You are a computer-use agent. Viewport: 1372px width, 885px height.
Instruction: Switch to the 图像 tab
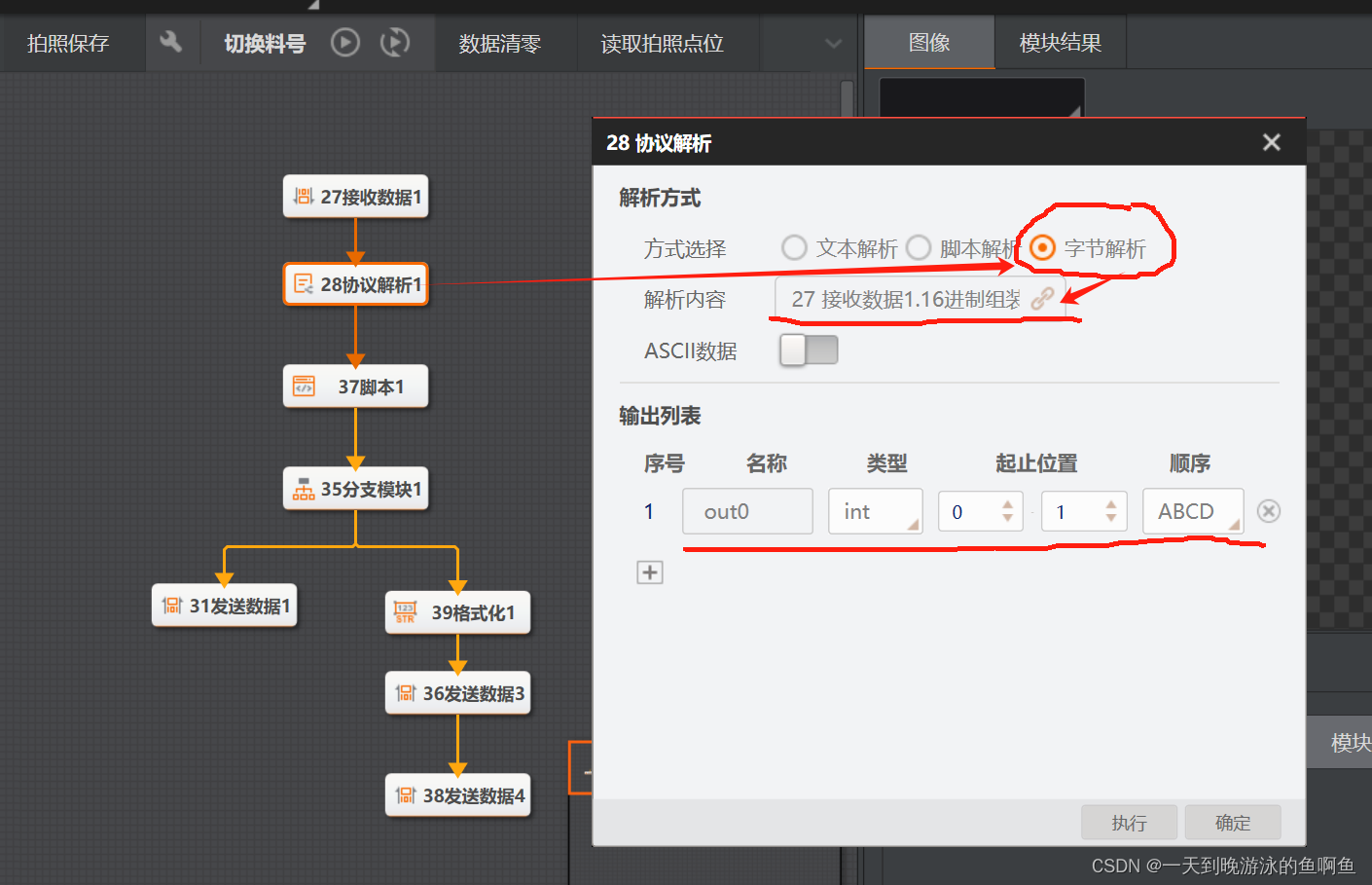tap(929, 42)
